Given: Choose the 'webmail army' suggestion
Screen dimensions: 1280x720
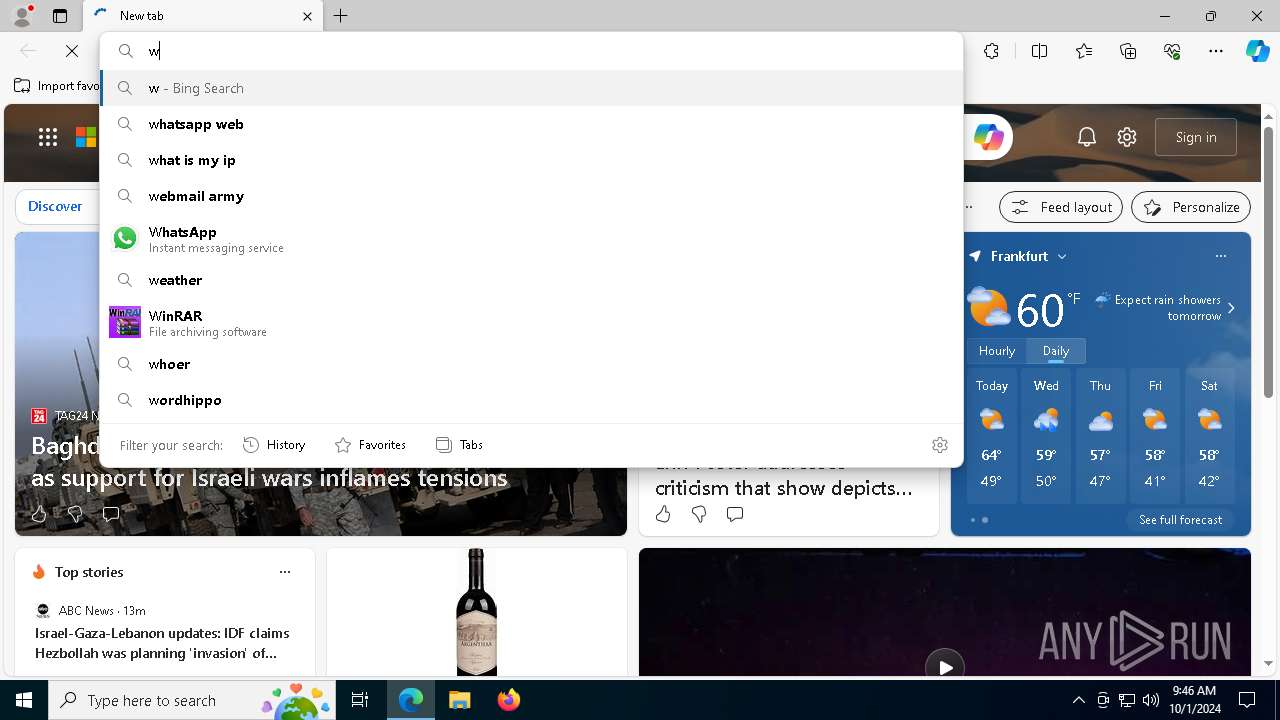Looking at the screenshot, I should pyautogui.click(x=532, y=196).
